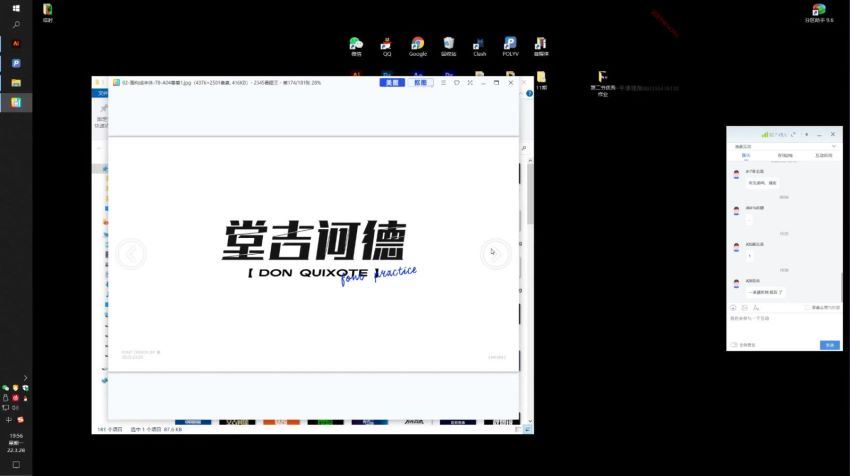Click the 美图 button in image viewer

click(x=393, y=83)
